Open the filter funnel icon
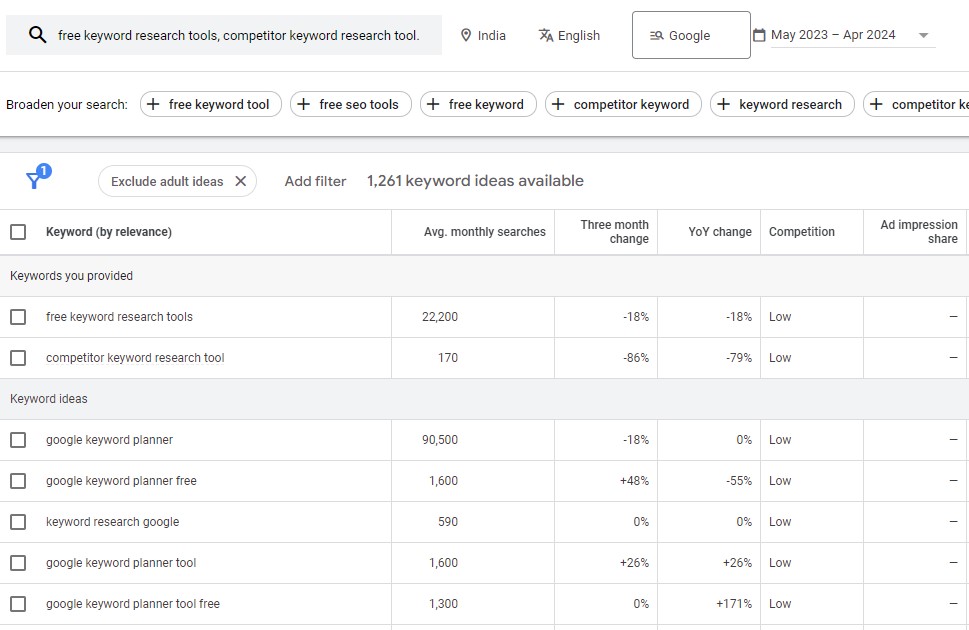This screenshot has height=630, width=969. click(34, 180)
